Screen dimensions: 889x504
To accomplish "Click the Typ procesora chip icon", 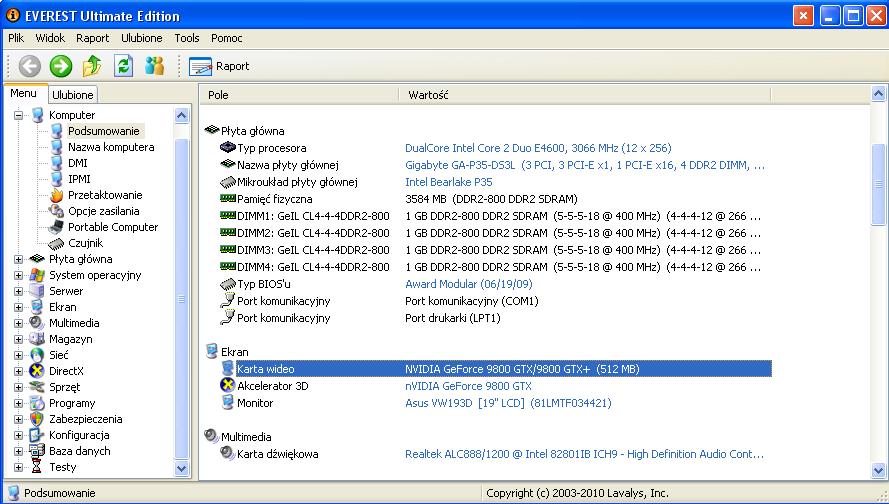I will coord(227,147).
